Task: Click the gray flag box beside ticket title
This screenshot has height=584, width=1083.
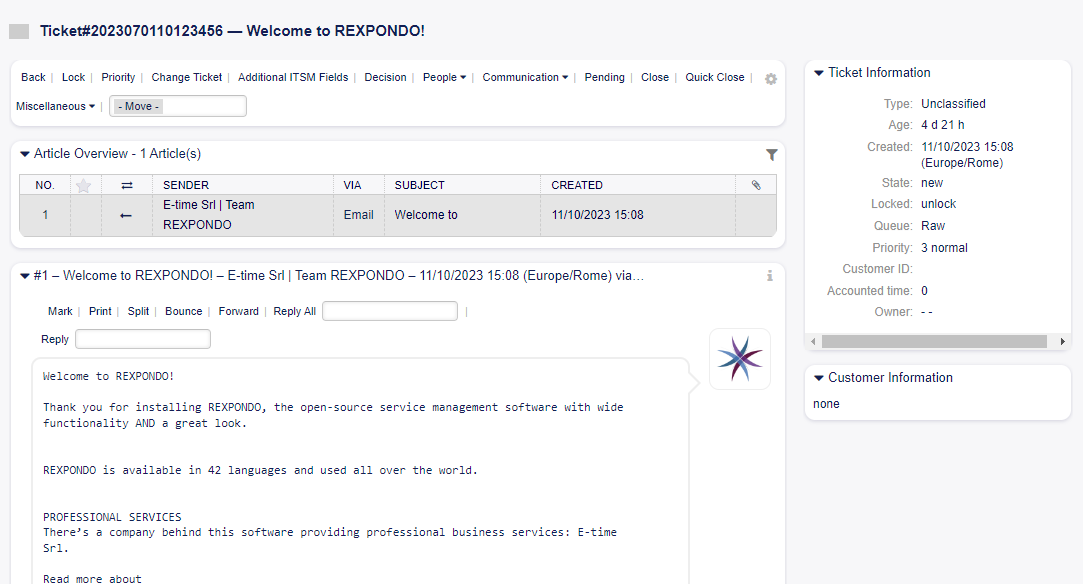Action: click(19, 31)
